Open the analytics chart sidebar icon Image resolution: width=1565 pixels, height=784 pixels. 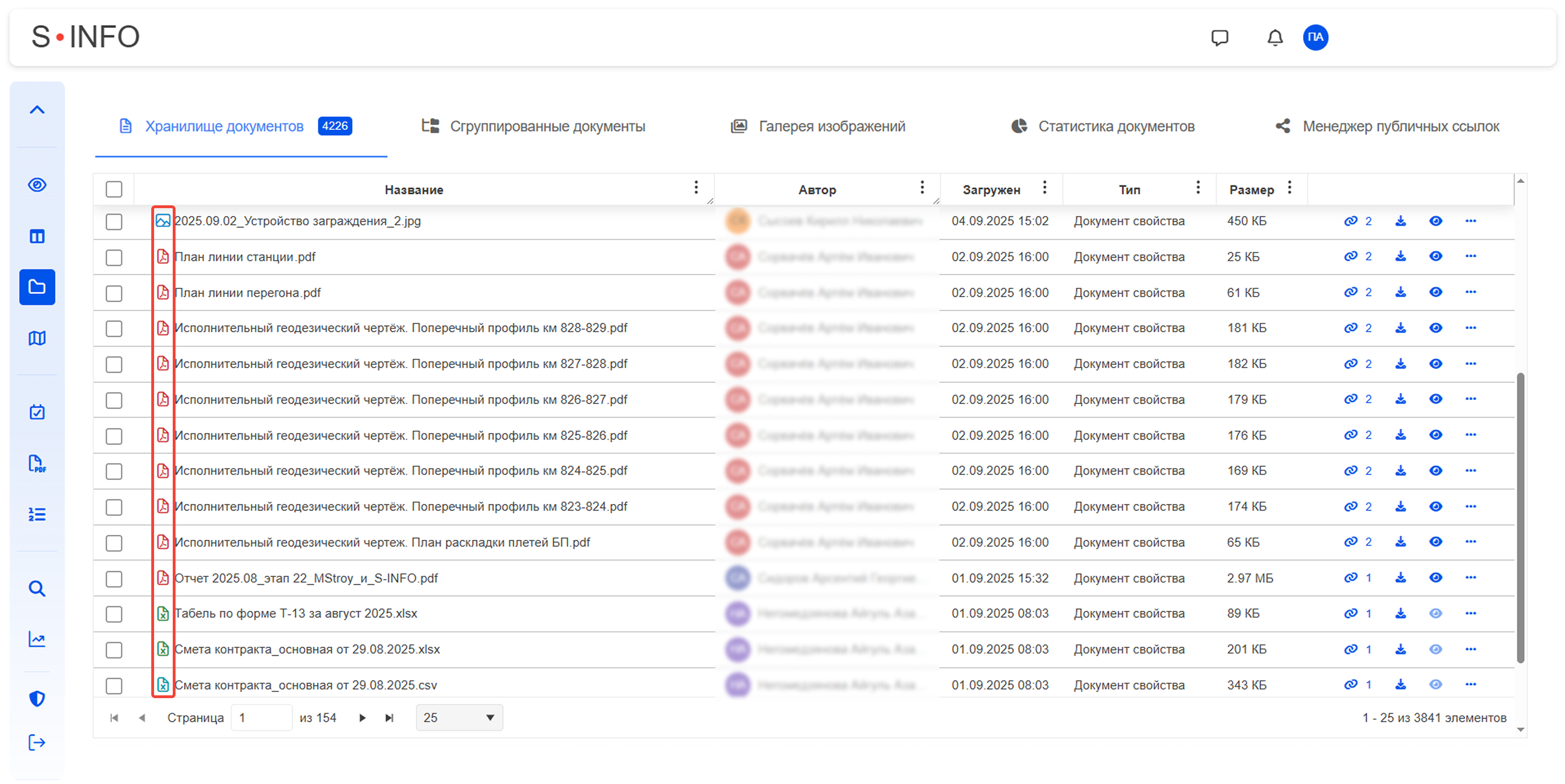tap(37, 639)
